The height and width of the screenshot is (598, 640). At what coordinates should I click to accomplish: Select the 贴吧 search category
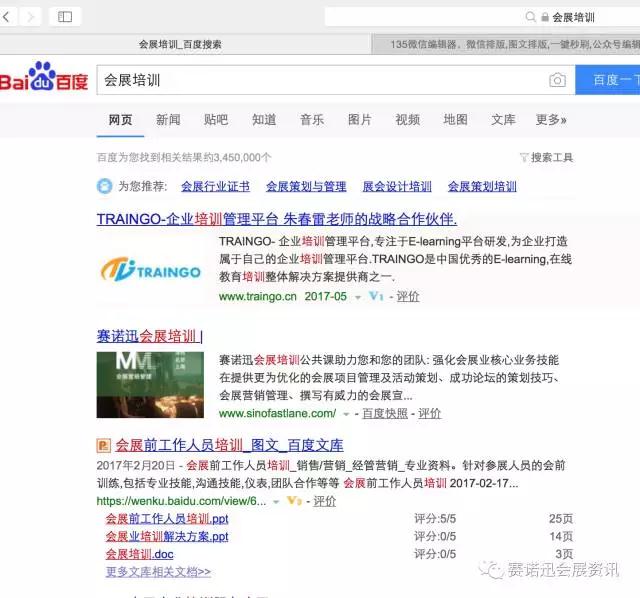click(x=216, y=120)
